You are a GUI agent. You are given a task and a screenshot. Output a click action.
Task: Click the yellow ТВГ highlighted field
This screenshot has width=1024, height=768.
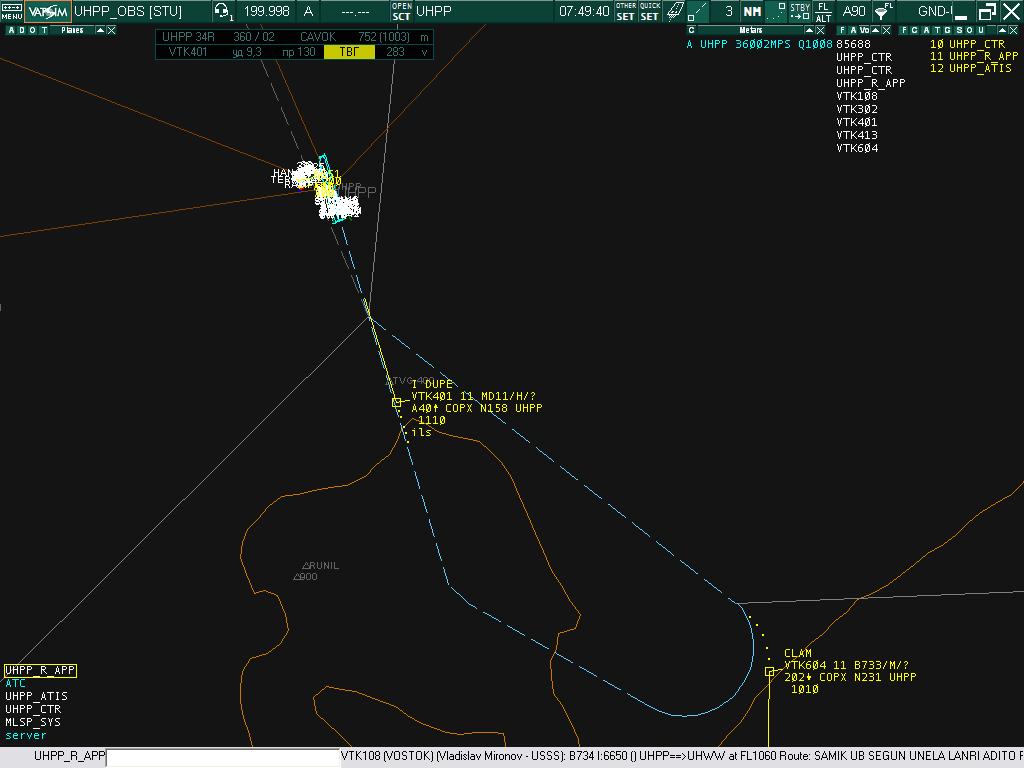point(349,52)
